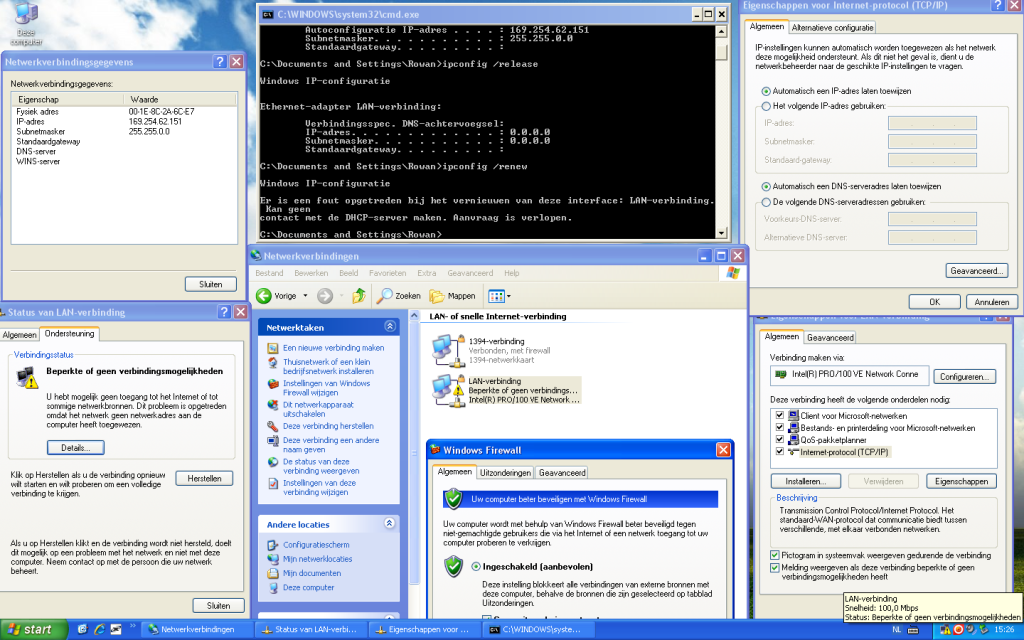
Task: Click the Herstellen button
Action: point(204,479)
